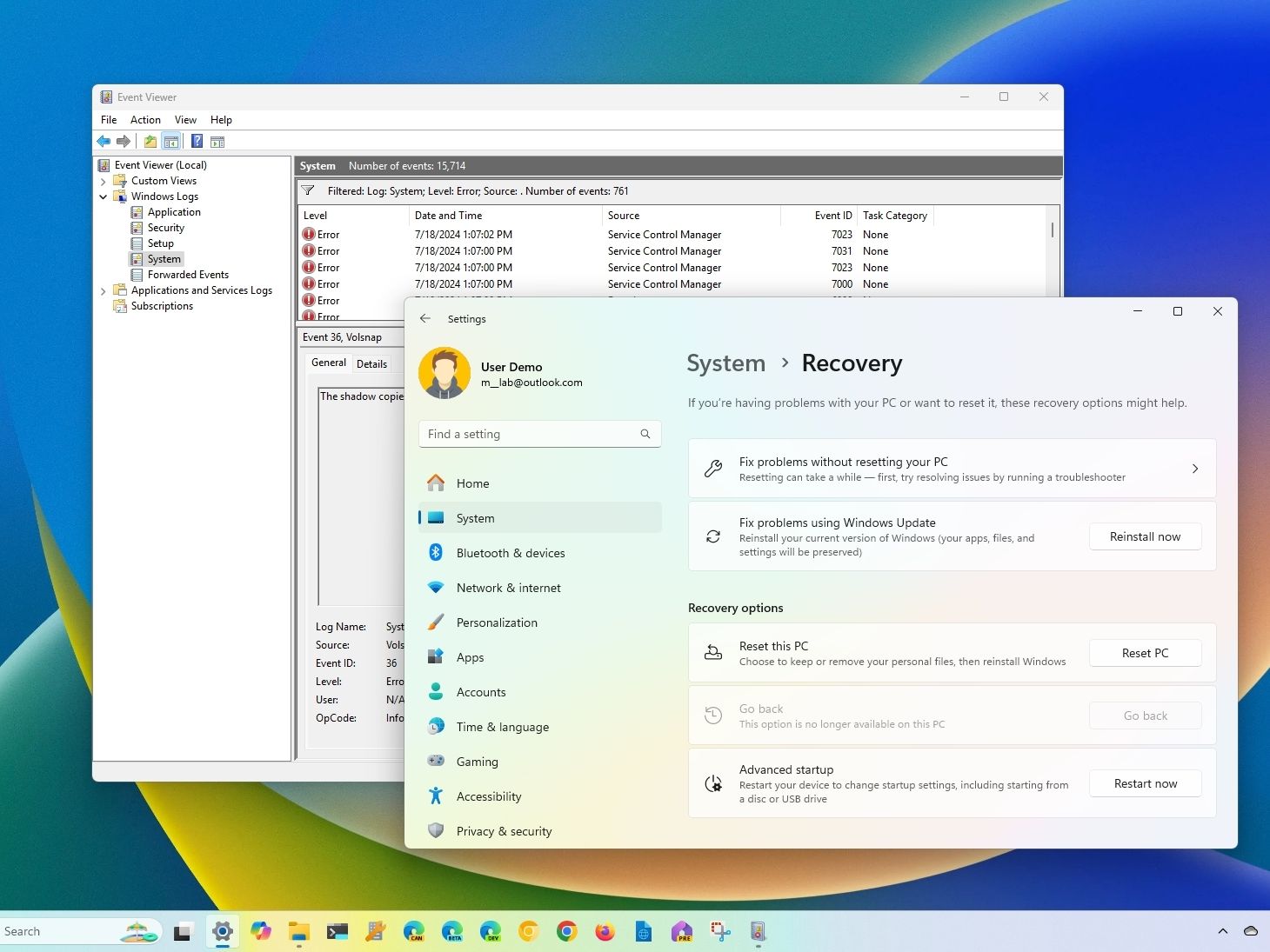Click the search magnifier in Find a setting

[x=645, y=434]
